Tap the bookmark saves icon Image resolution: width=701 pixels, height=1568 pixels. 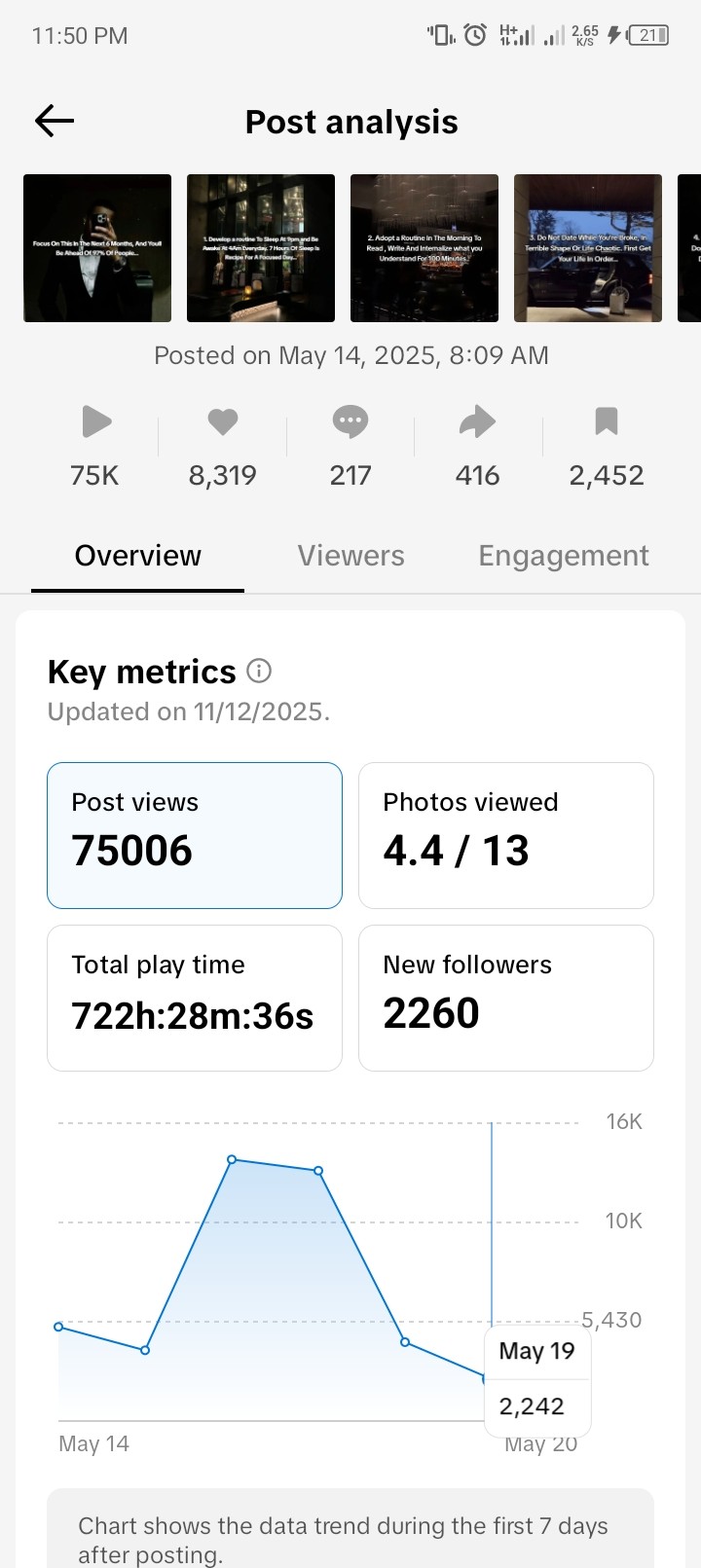pos(607,421)
